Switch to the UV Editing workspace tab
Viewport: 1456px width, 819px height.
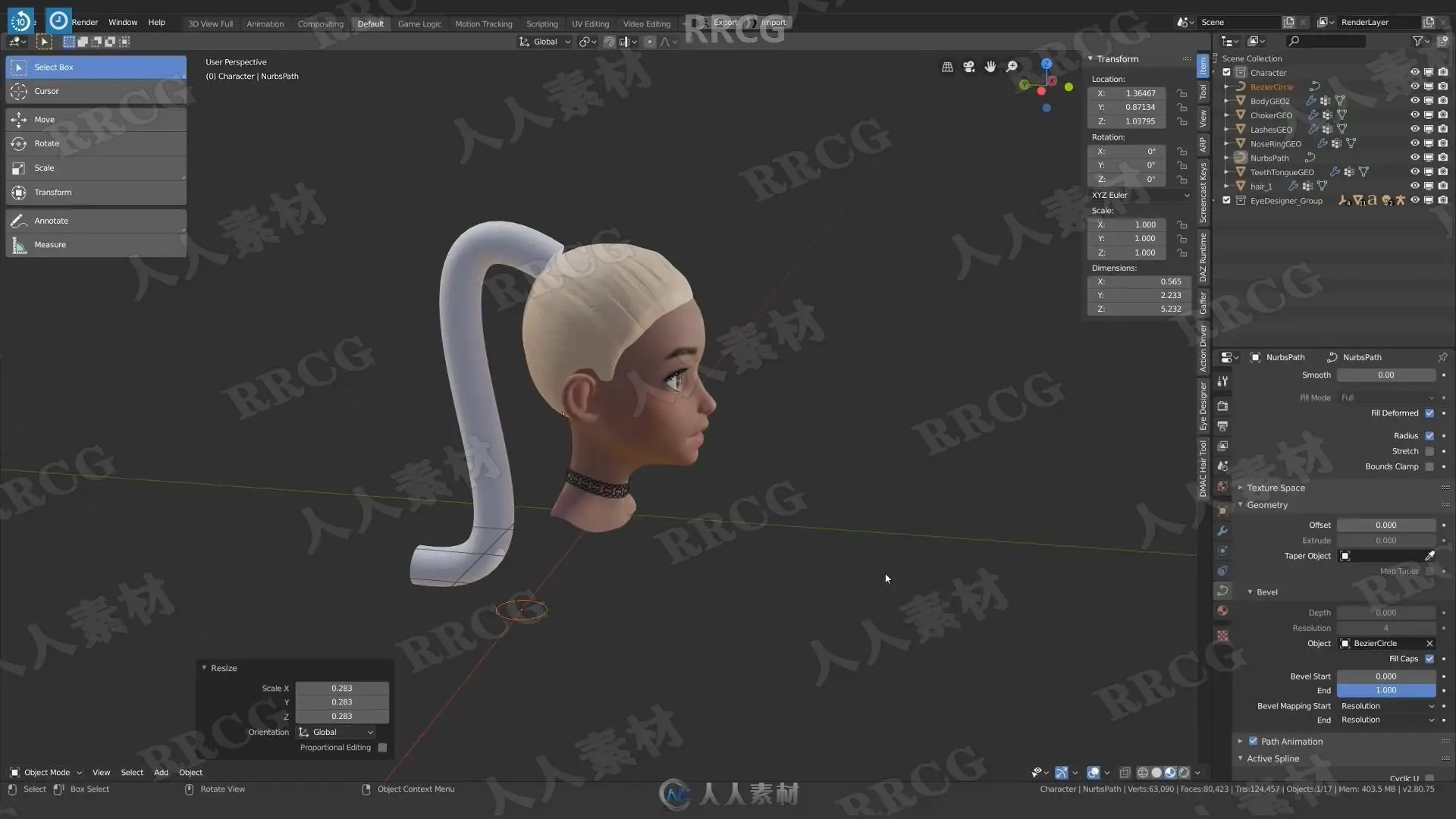590,24
